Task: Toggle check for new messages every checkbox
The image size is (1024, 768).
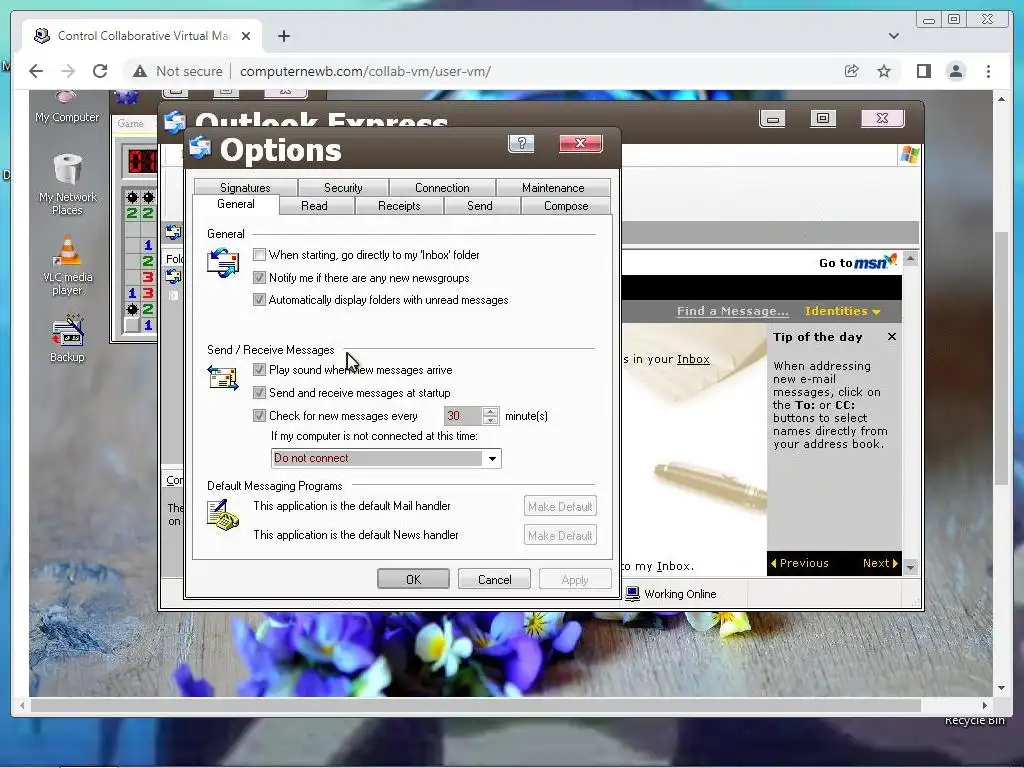Action: coord(259,415)
